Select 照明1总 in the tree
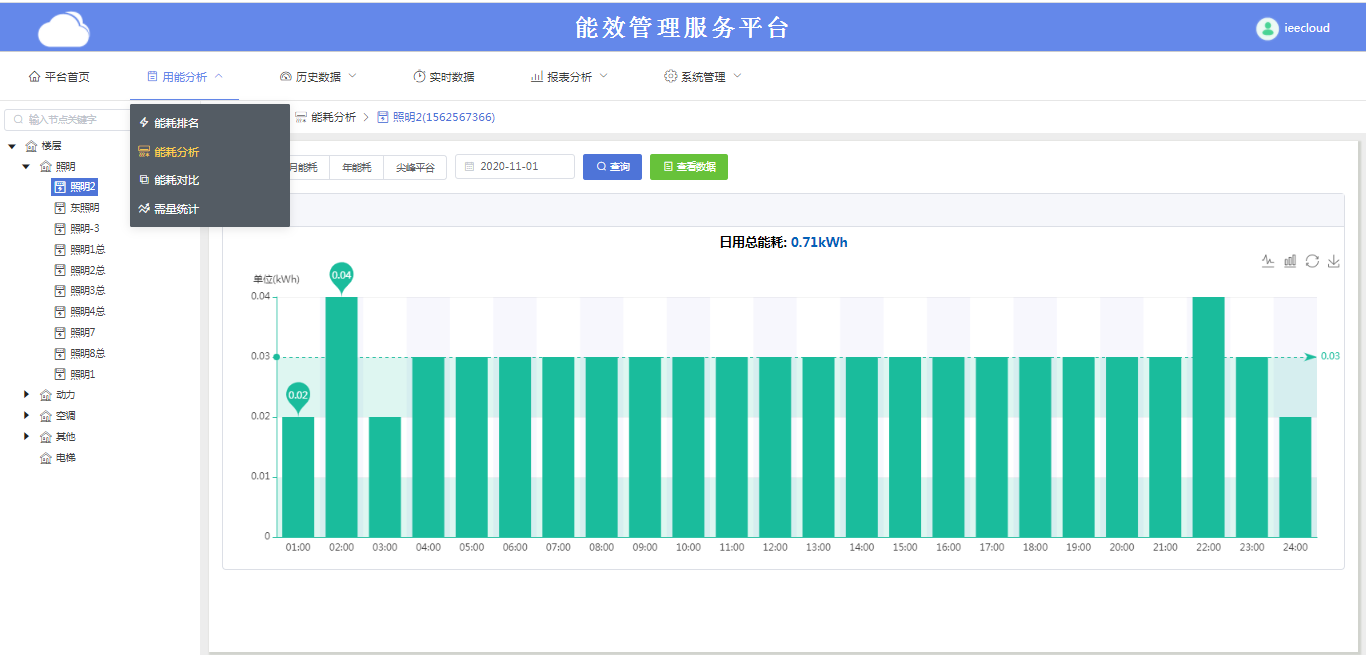Image resolution: width=1366 pixels, height=655 pixels. pos(87,249)
